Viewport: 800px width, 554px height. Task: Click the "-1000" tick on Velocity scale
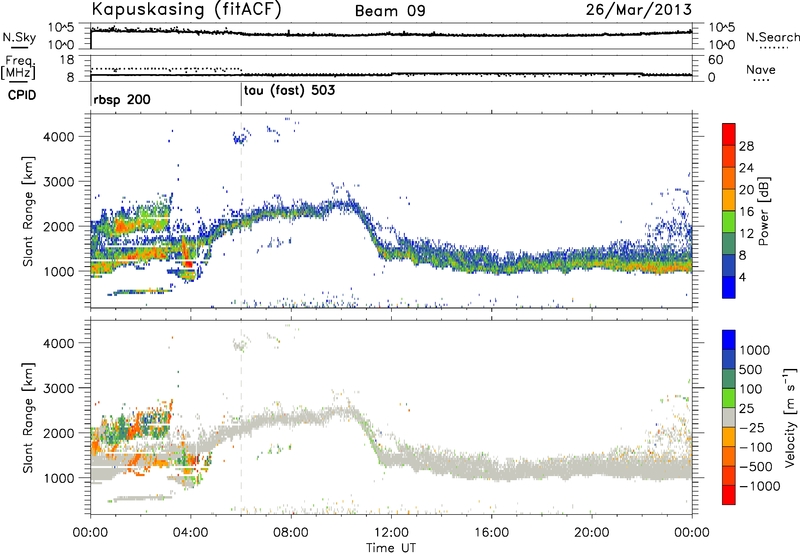[759, 486]
